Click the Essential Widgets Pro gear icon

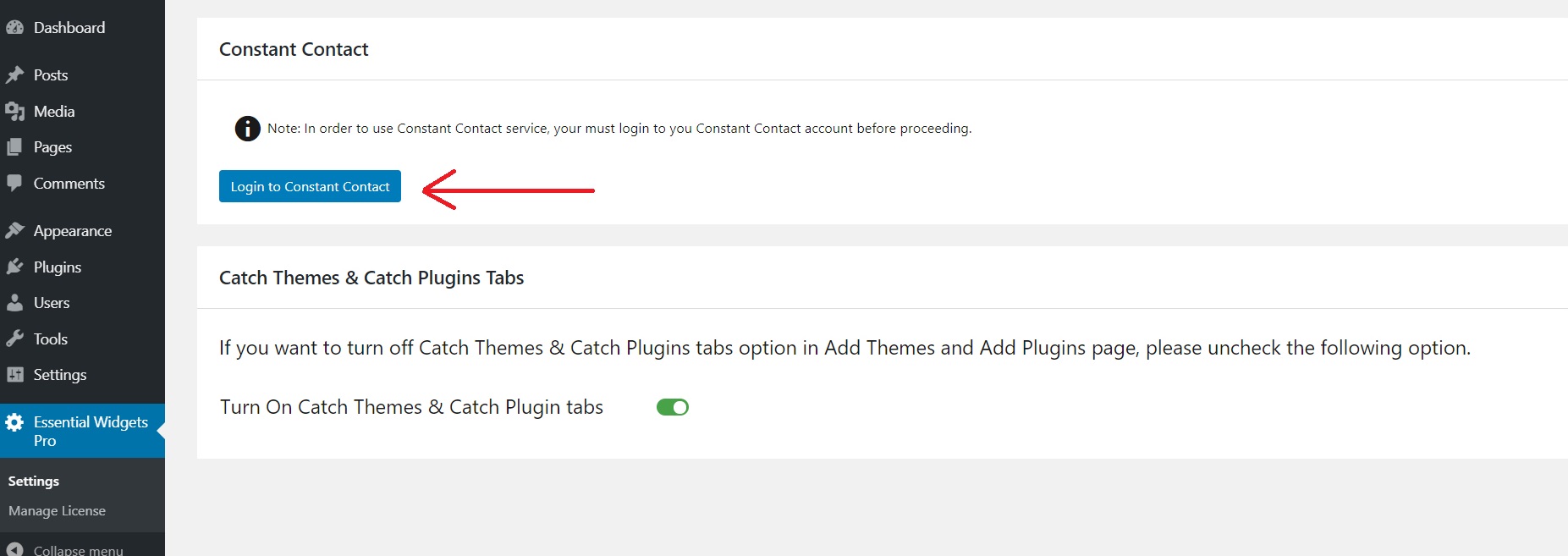pyautogui.click(x=14, y=421)
